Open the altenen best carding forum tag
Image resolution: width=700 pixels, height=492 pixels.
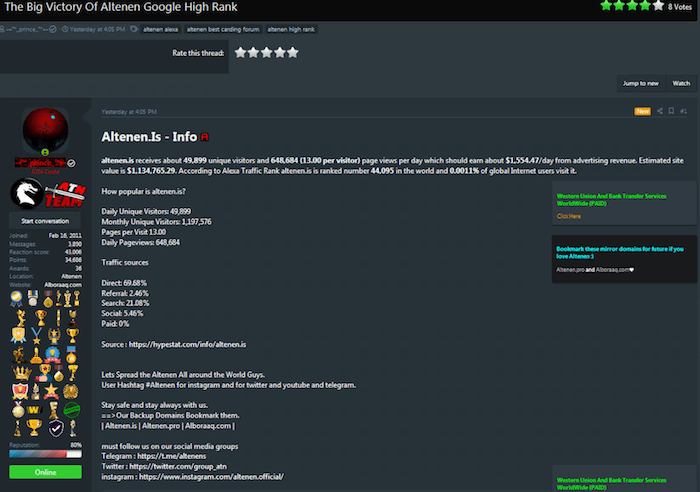tap(223, 29)
